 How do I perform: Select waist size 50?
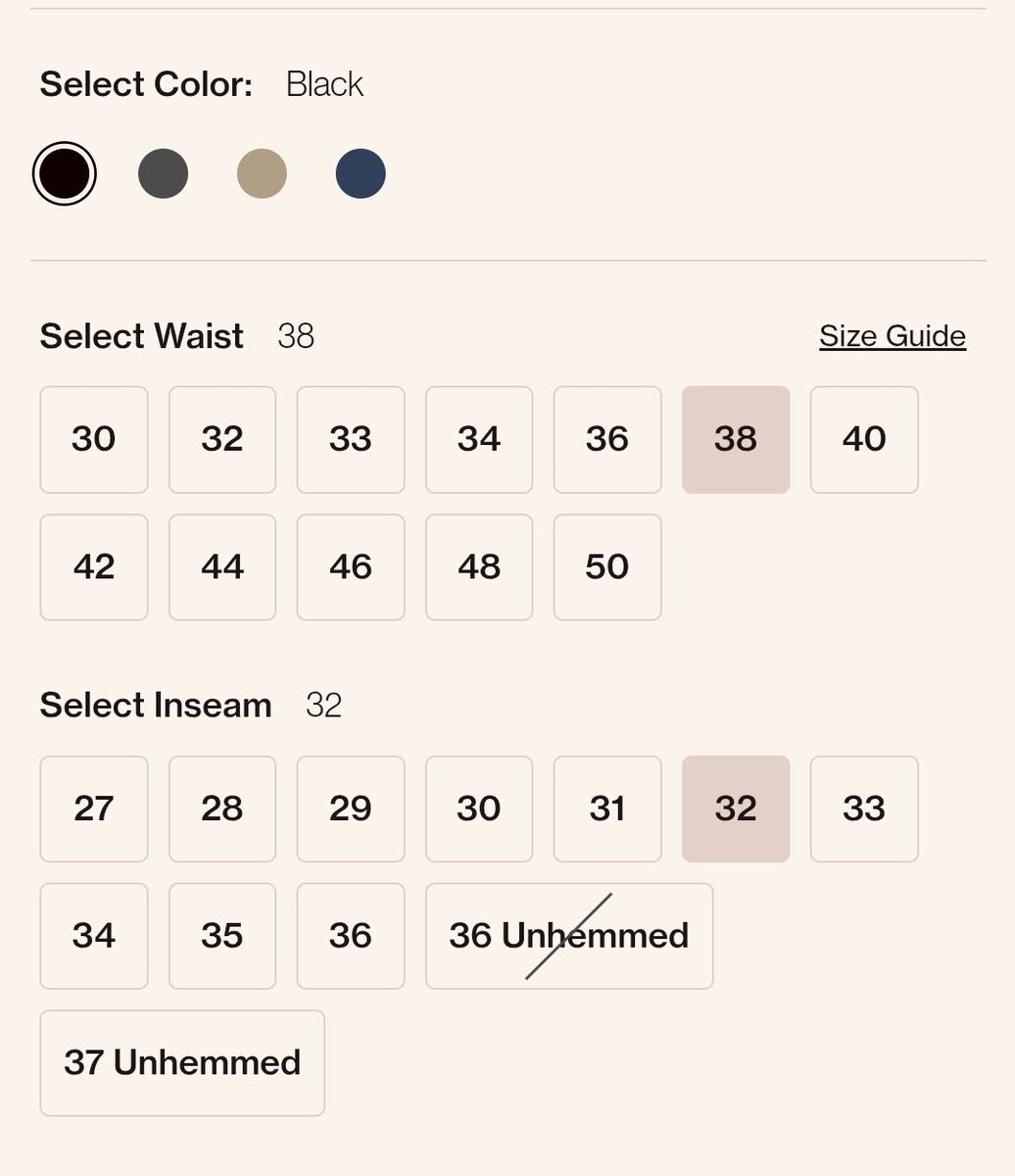point(607,566)
